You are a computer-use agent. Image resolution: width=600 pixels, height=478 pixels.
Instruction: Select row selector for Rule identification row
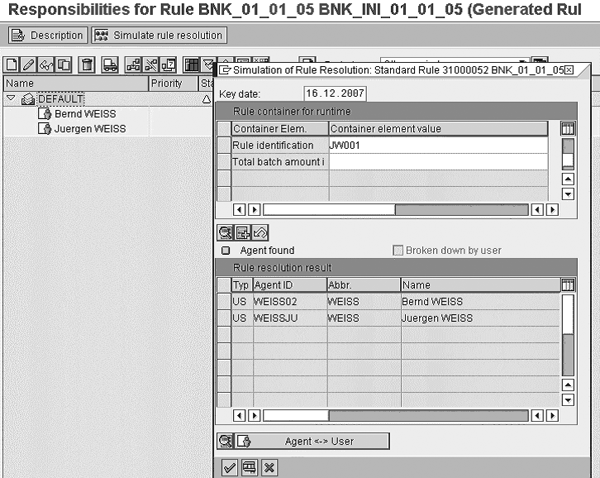pyautogui.click(x=224, y=145)
